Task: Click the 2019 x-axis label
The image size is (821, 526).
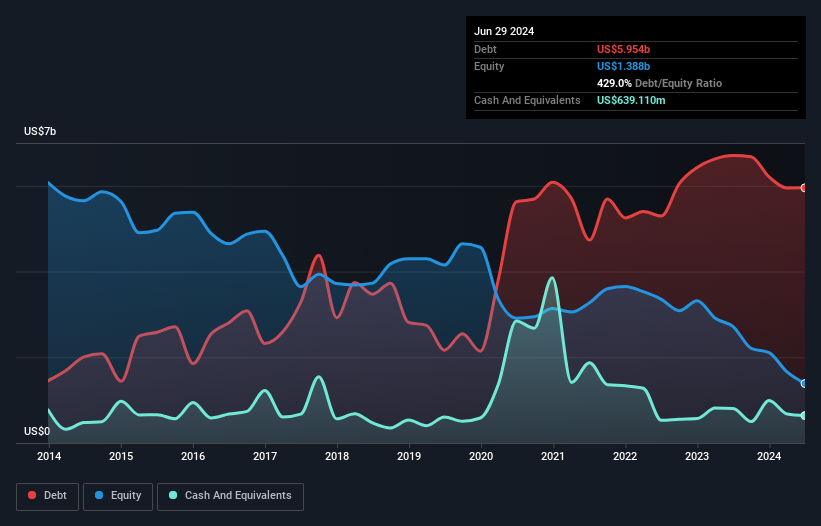Action: point(409,456)
